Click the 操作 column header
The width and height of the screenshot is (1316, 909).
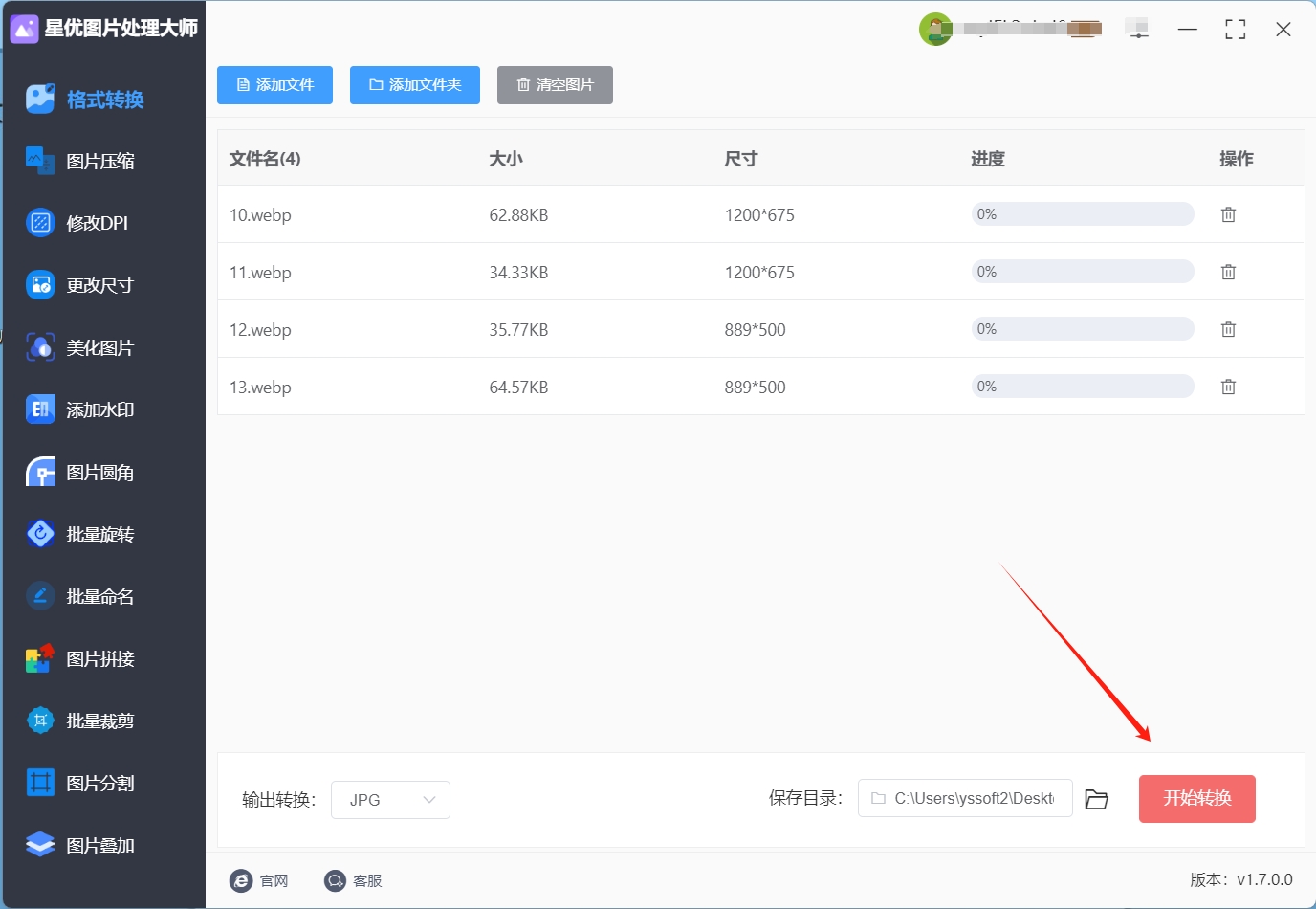click(x=1237, y=159)
